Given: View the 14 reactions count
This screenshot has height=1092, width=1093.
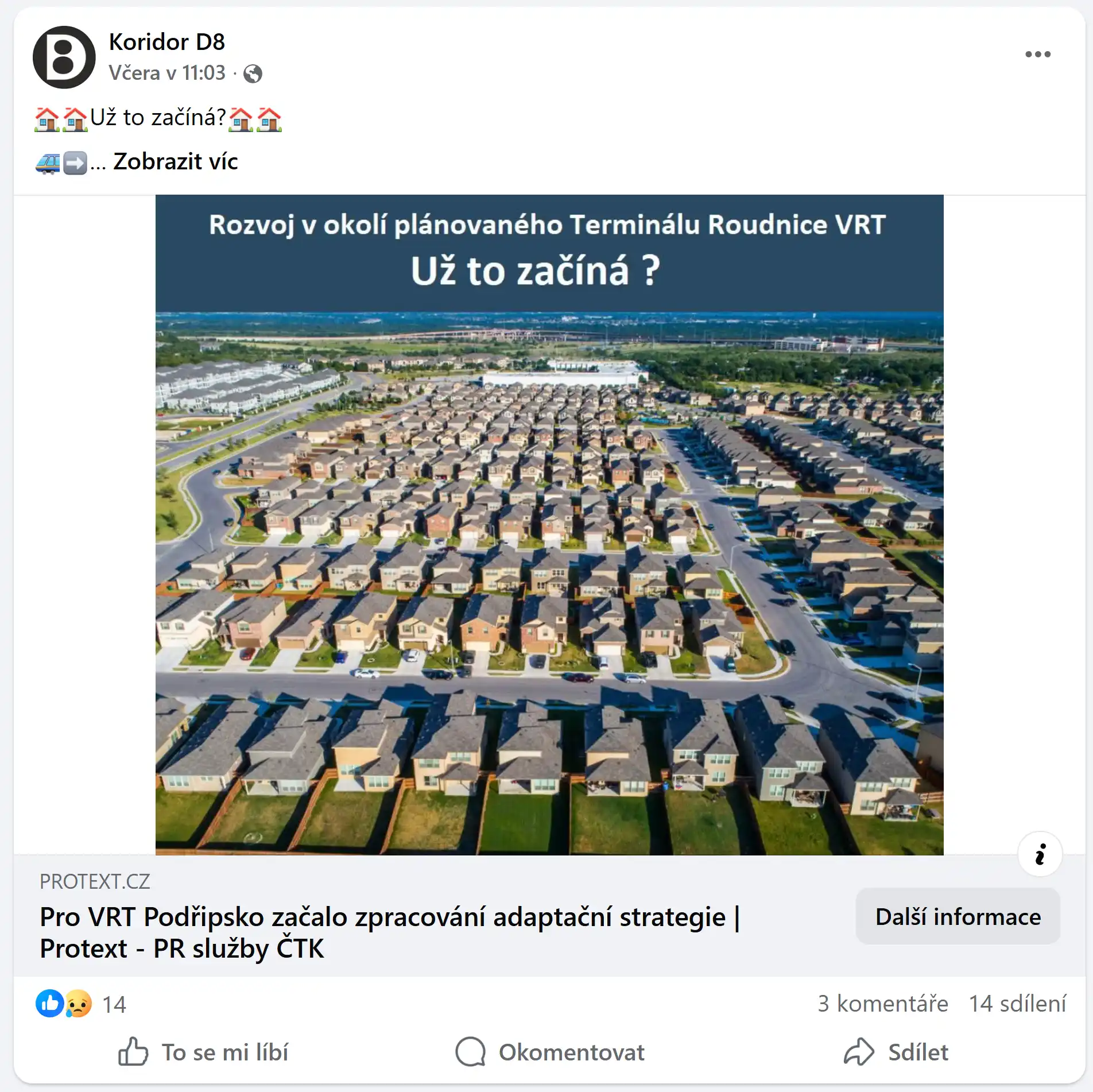Looking at the screenshot, I should [114, 1004].
